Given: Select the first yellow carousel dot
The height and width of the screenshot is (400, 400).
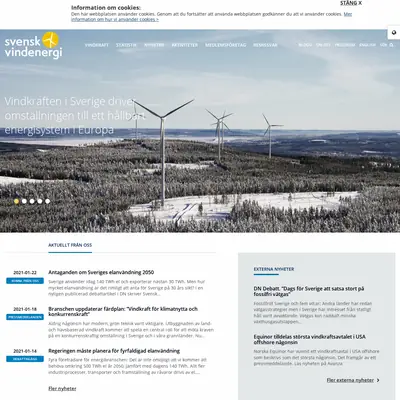Looking at the screenshot, I should tap(16, 201).
